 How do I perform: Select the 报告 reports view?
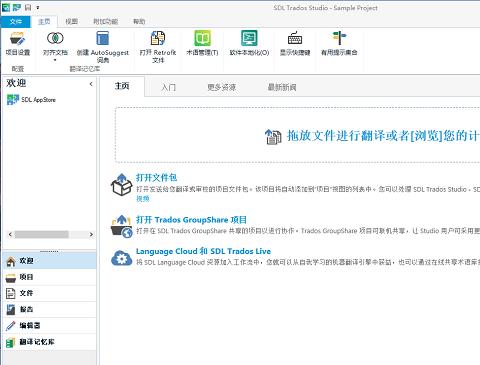49,309
